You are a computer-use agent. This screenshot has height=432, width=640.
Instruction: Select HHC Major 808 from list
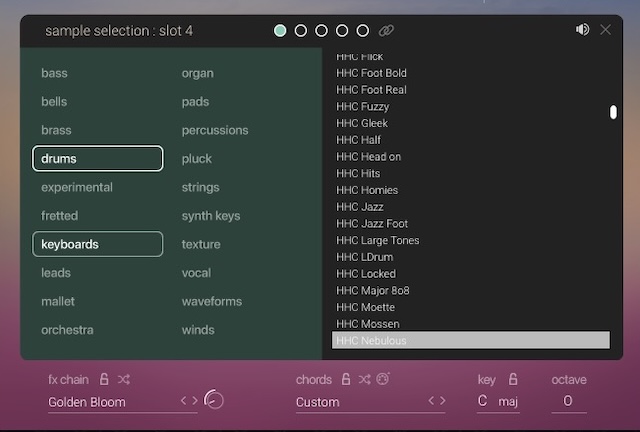(x=372, y=291)
